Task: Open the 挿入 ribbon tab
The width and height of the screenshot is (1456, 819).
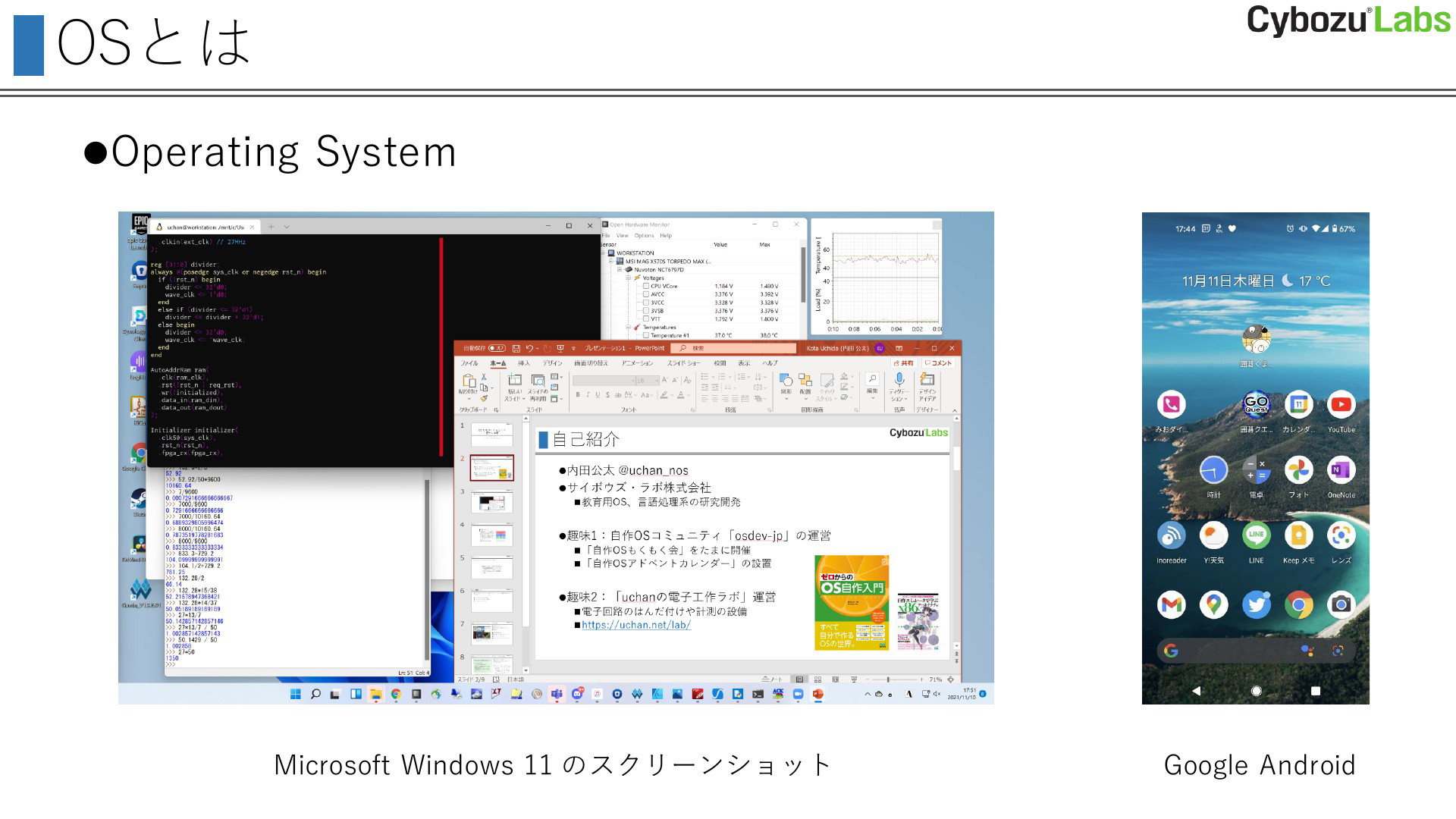Action: [x=524, y=363]
